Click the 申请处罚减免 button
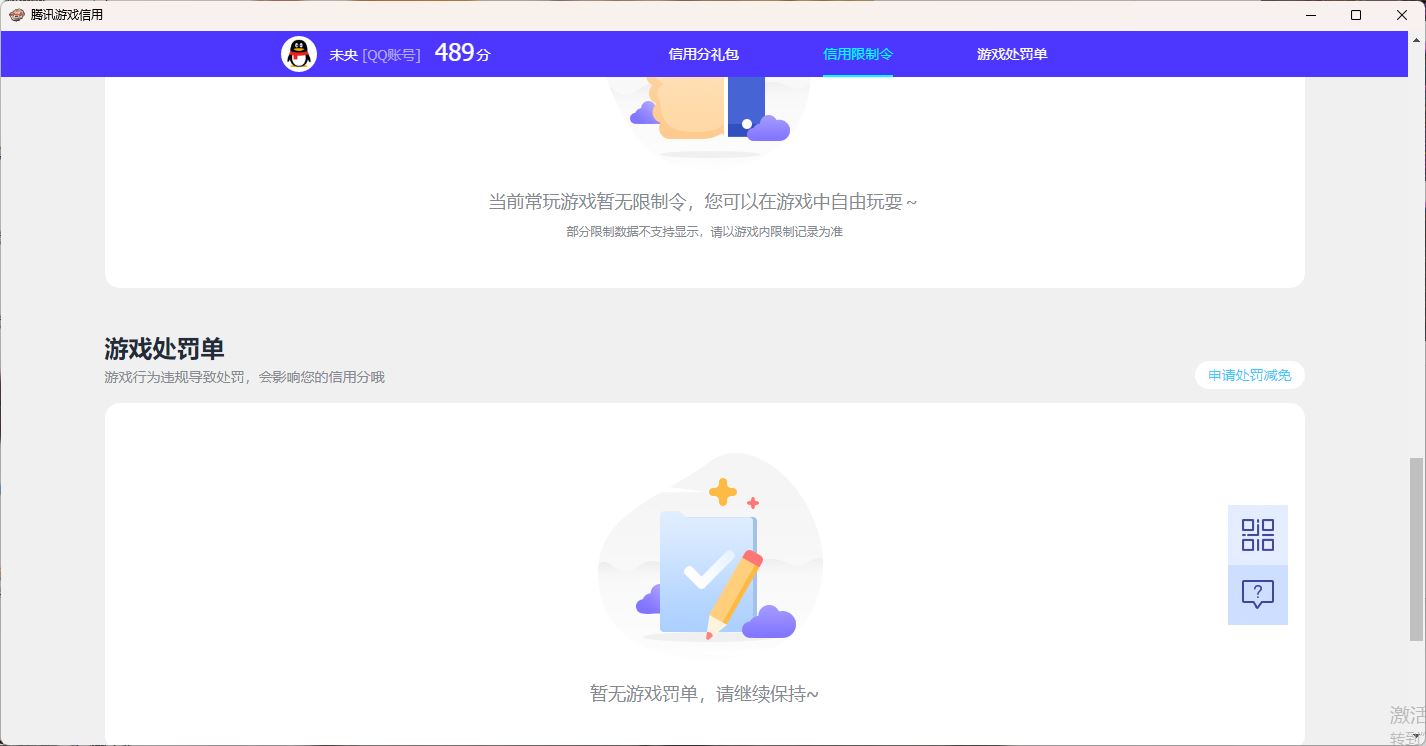1426x746 pixels. (1249, 375)
